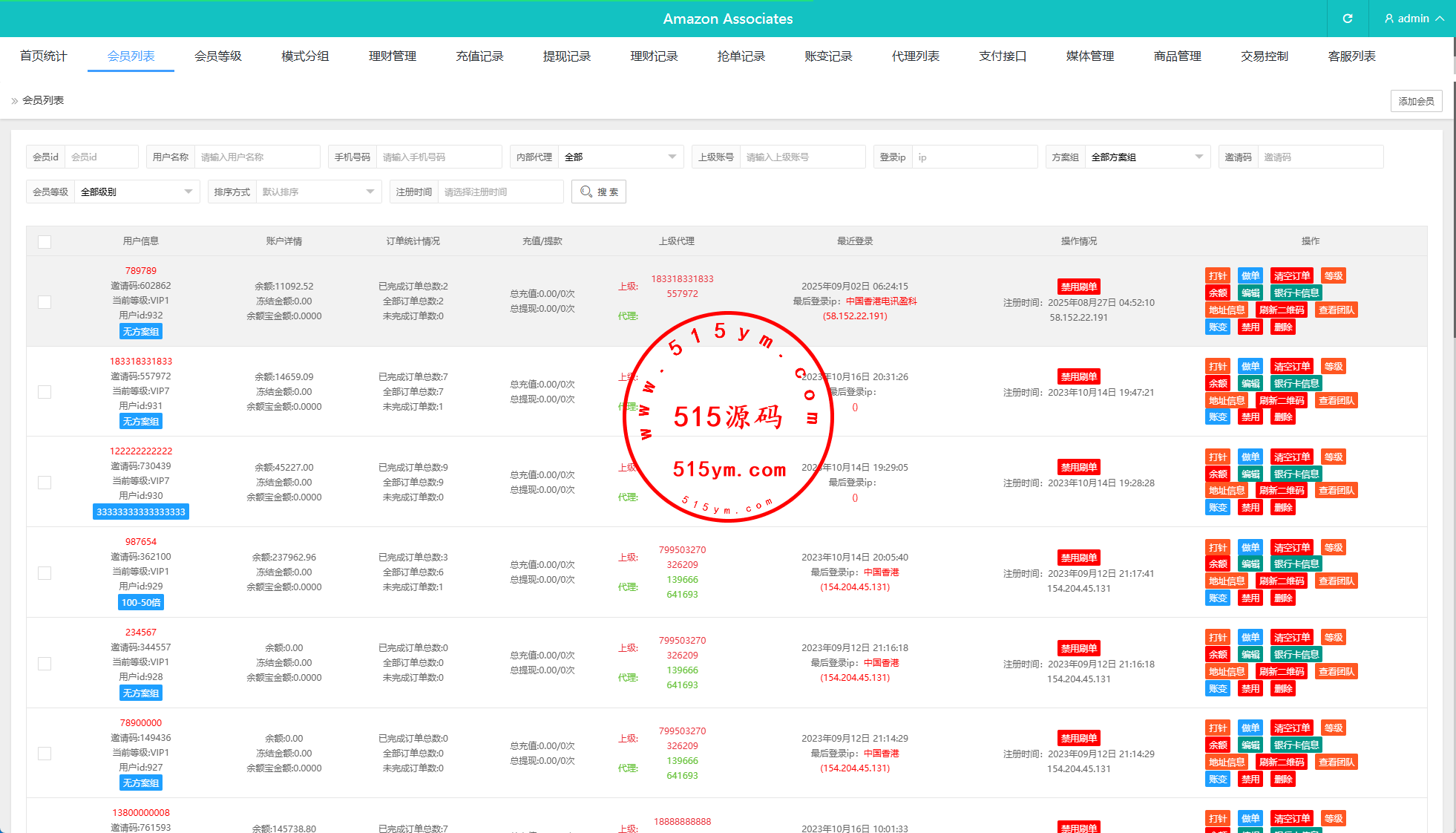1456x833 pixels.
Task: Check the row checkbox for user 987654
Action: pyautogui.click(x=45, y=573)
